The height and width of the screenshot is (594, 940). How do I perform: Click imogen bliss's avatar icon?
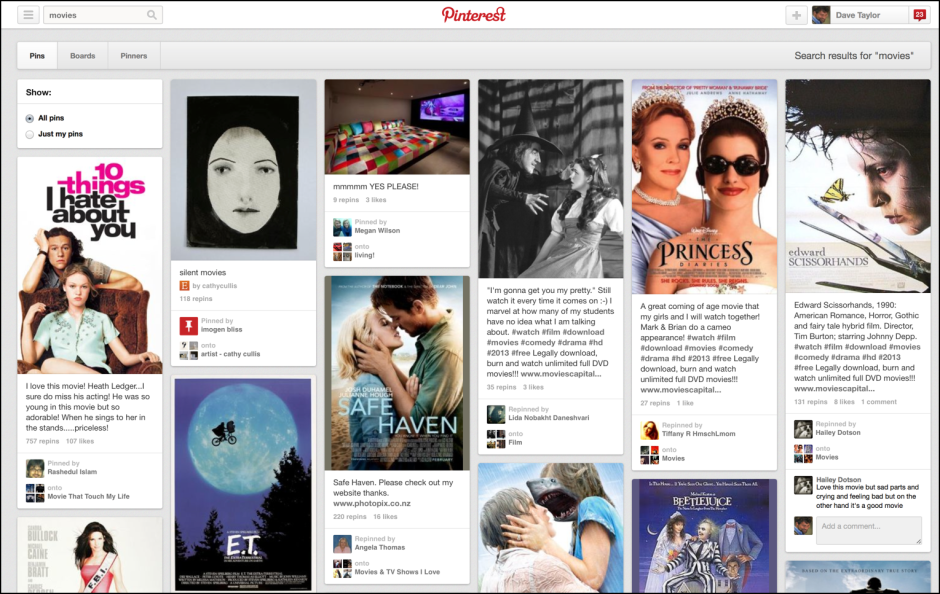coord(188,325)
